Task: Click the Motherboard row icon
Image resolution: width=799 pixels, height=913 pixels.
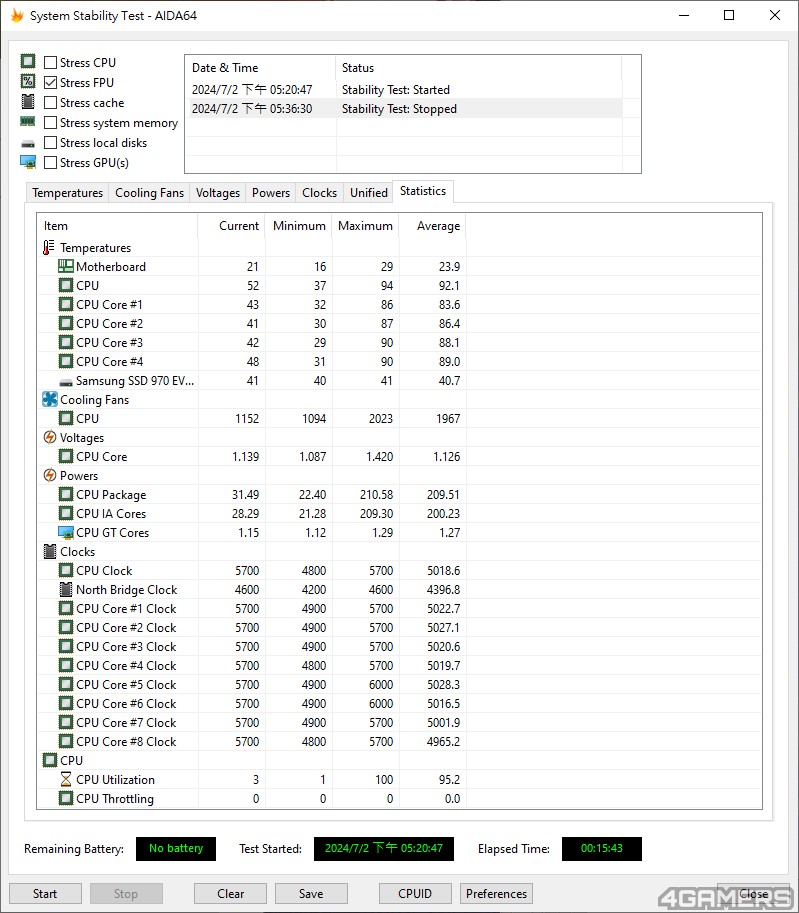Action: [66, 267]
